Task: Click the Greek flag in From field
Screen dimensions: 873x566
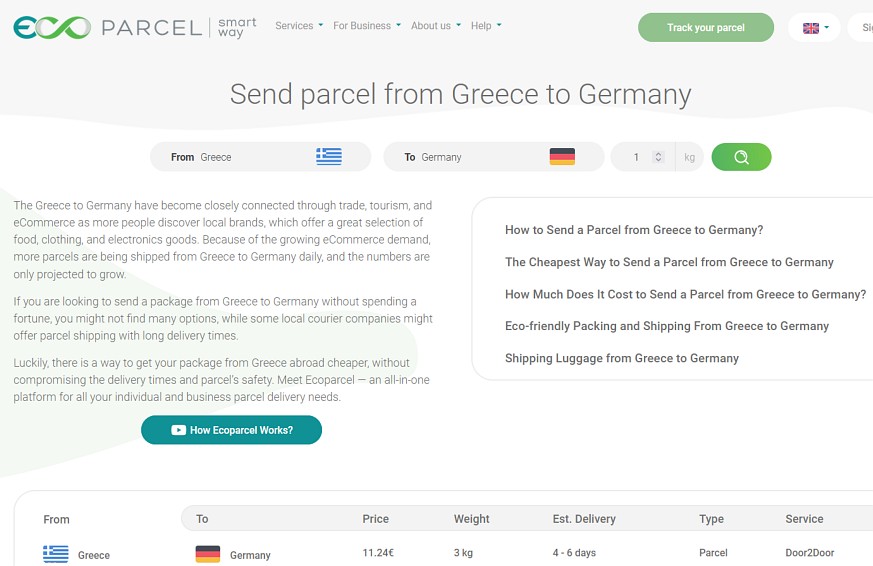Action: click(x=329, y=157)
